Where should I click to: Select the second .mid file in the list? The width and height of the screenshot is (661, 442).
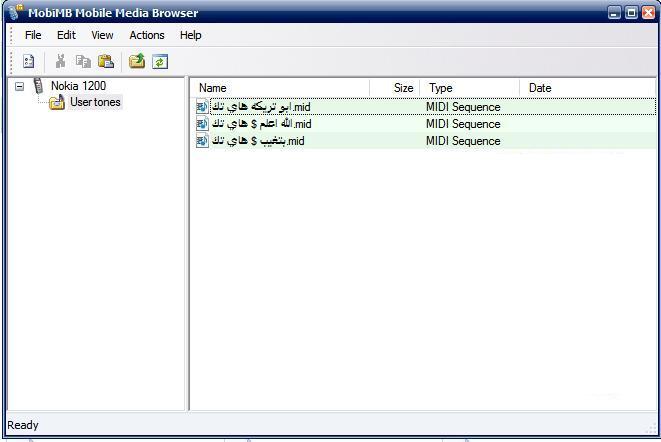point(260,124)
